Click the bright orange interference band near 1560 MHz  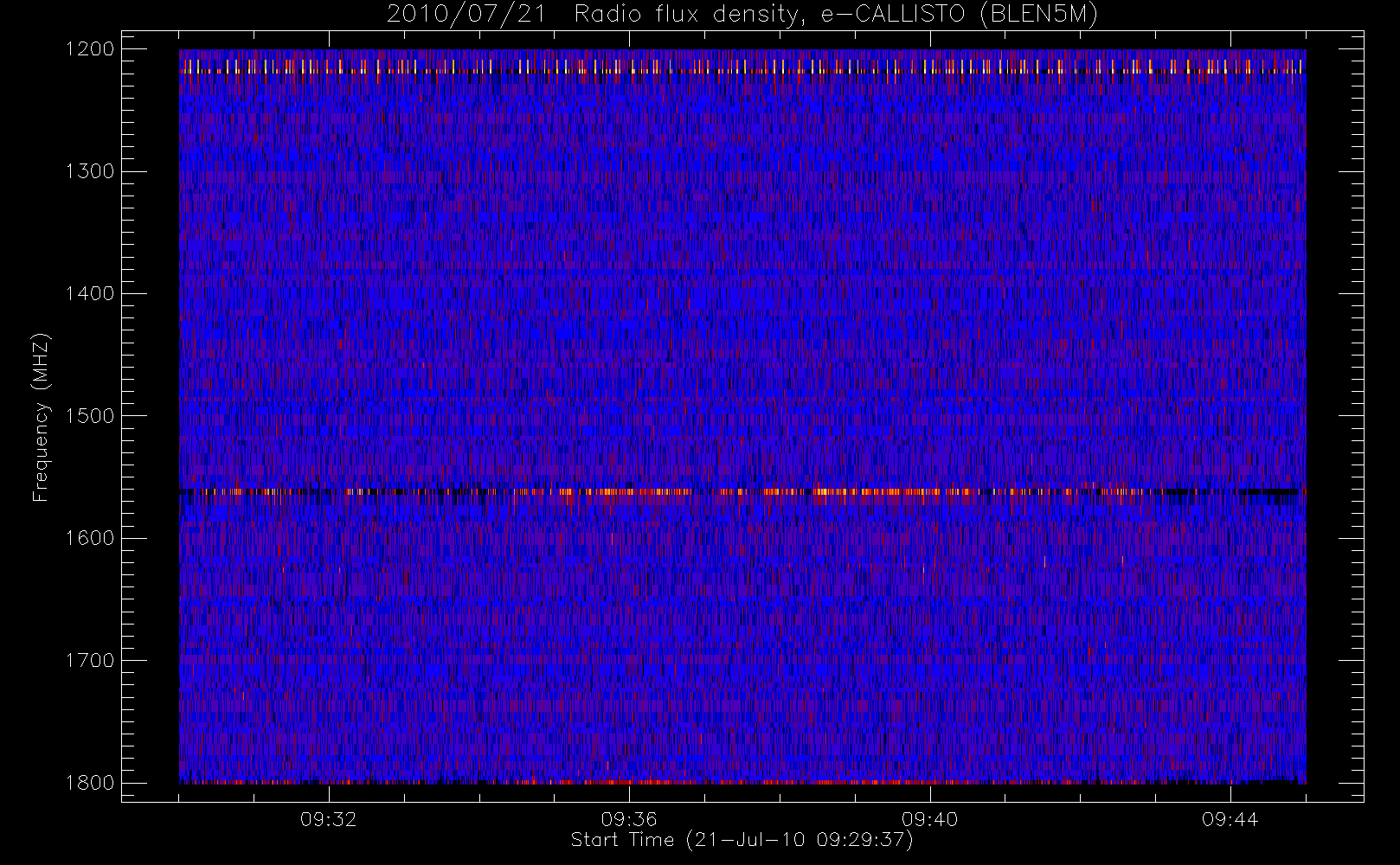(x=742, y=491)
